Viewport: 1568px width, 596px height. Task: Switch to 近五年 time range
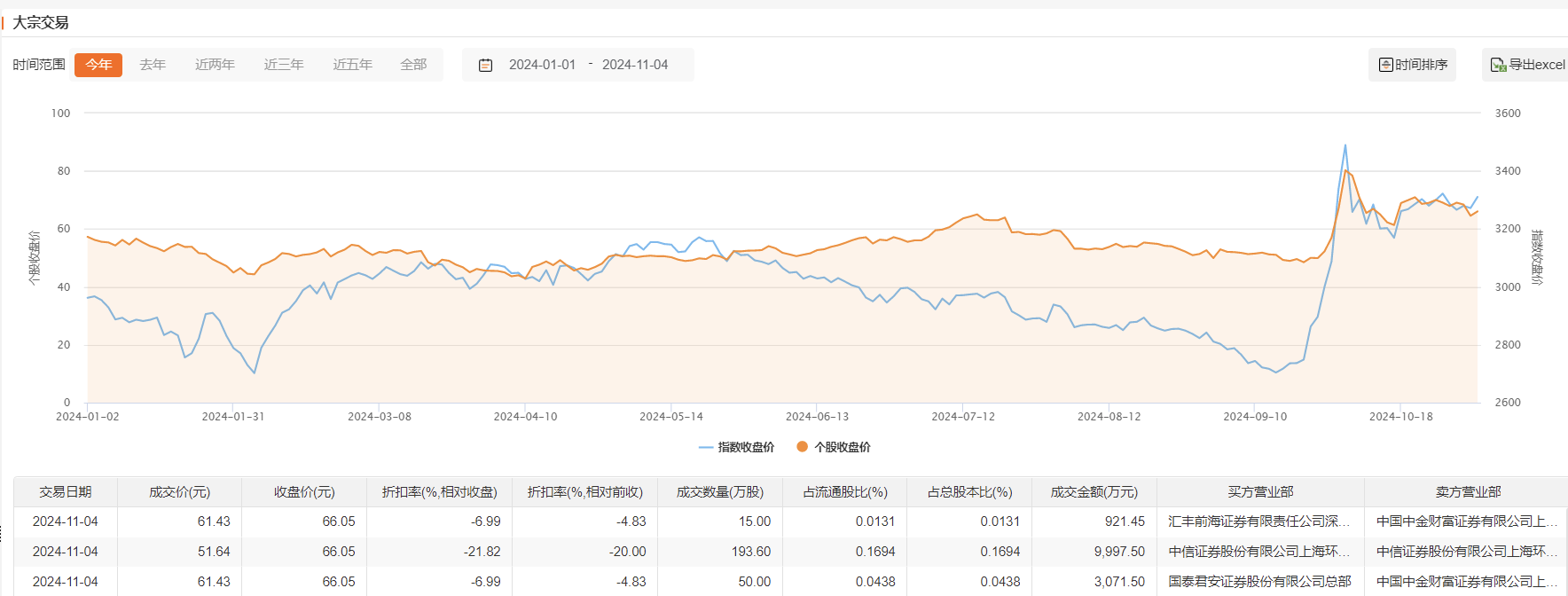pos(352,65)
